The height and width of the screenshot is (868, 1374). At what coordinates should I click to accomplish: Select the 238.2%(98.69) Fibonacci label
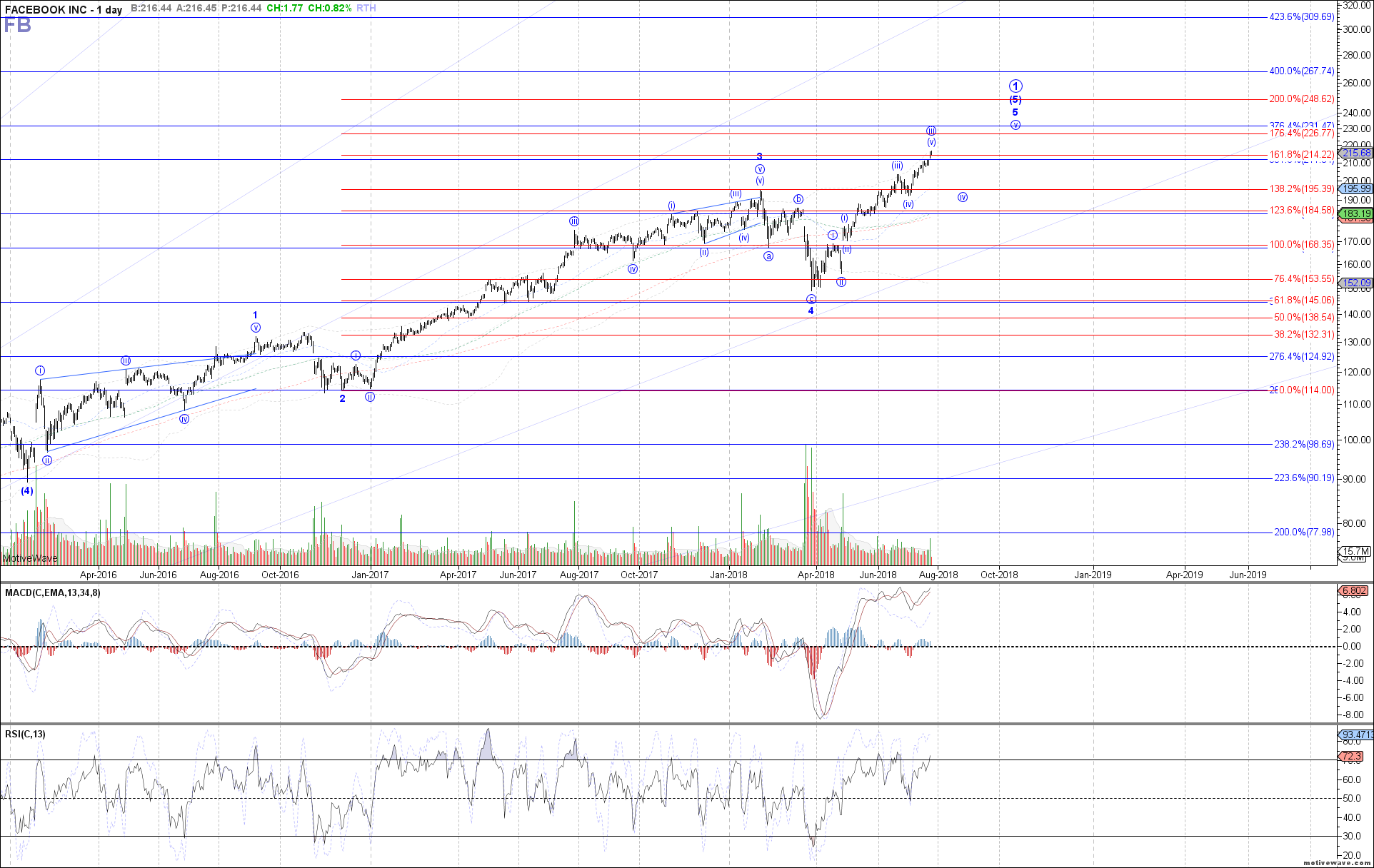1303,444
